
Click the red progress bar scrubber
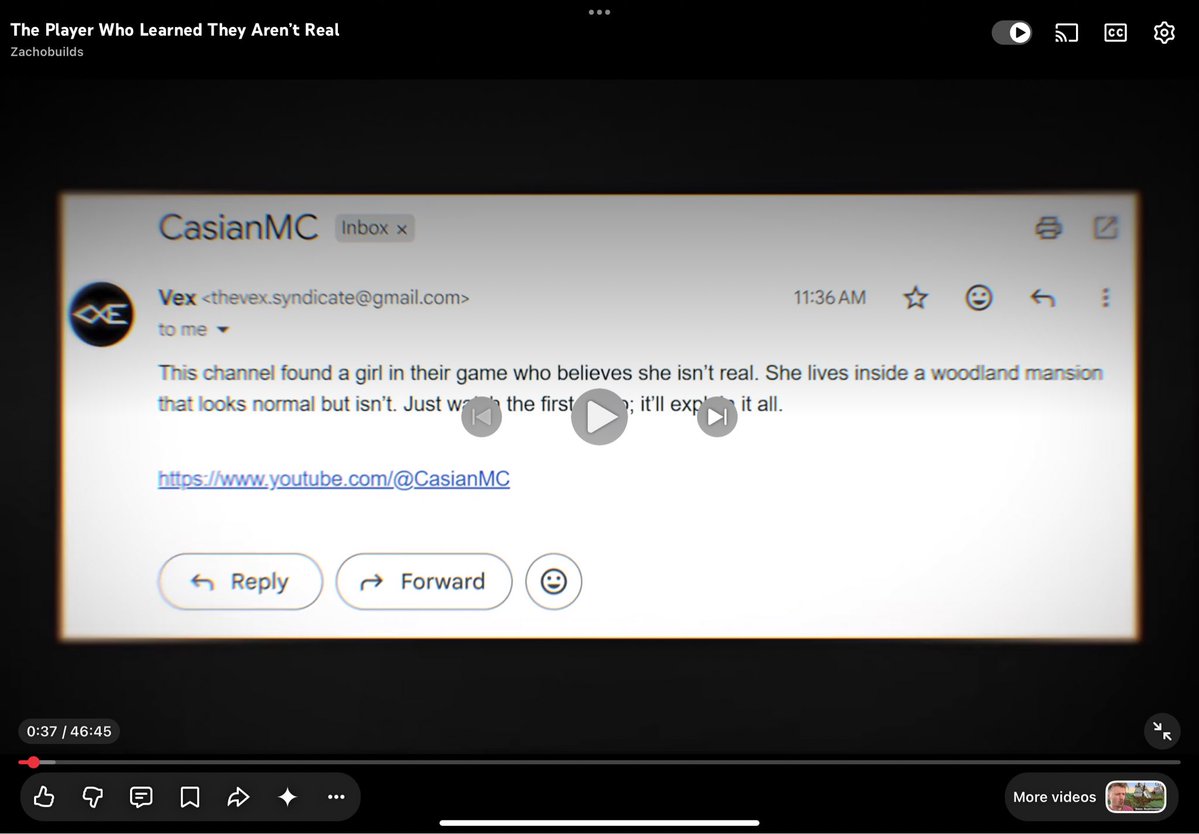(33, 762)
